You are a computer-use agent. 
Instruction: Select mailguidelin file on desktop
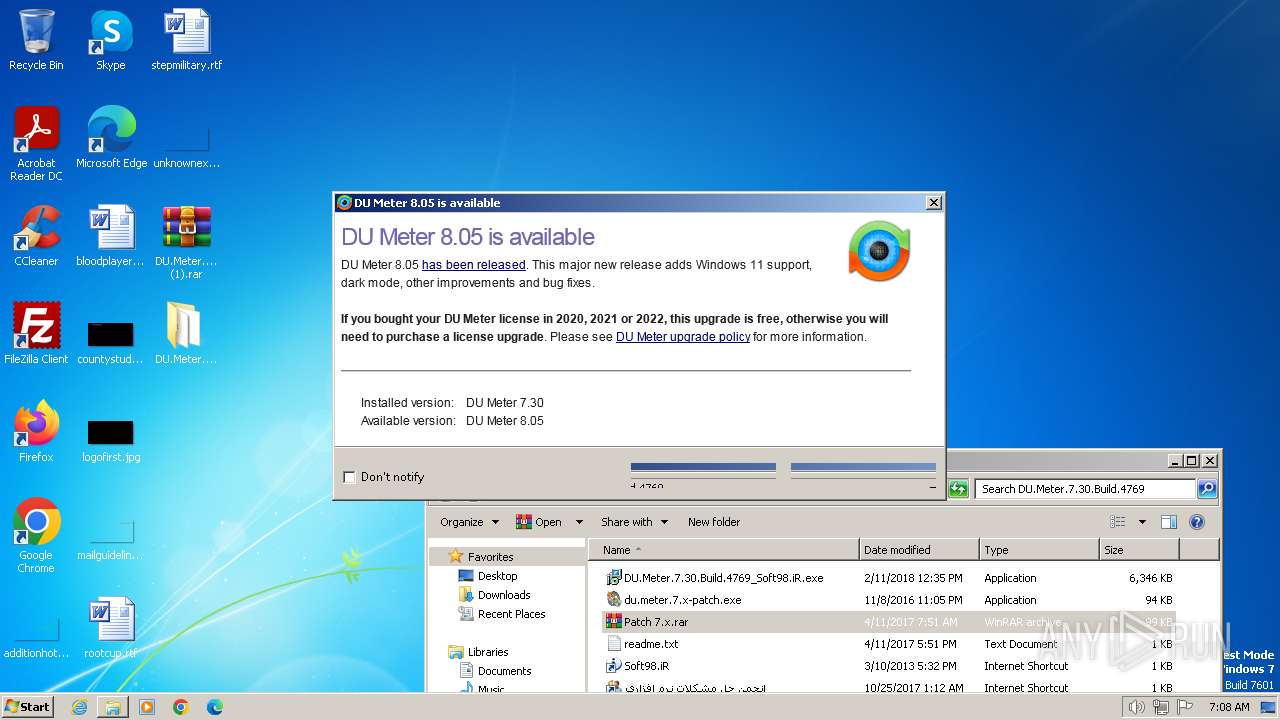110,540
